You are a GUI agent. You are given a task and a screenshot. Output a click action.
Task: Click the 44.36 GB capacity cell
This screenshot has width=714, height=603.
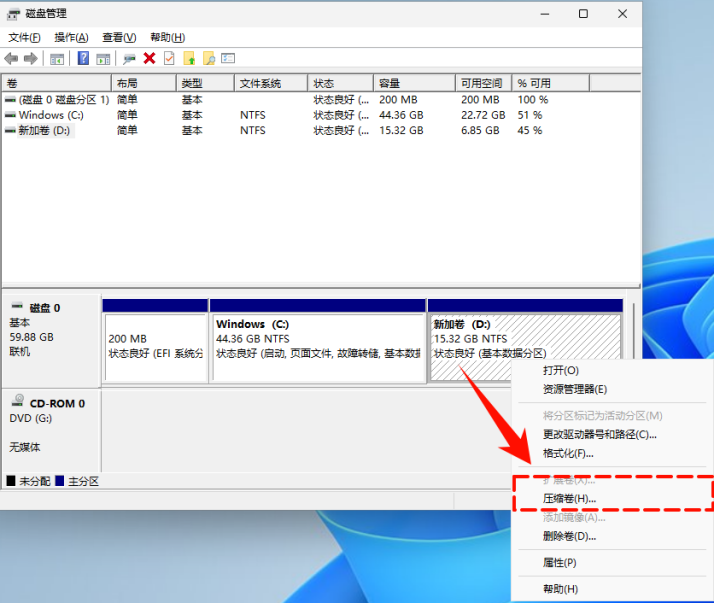click(x=401, y=115)
